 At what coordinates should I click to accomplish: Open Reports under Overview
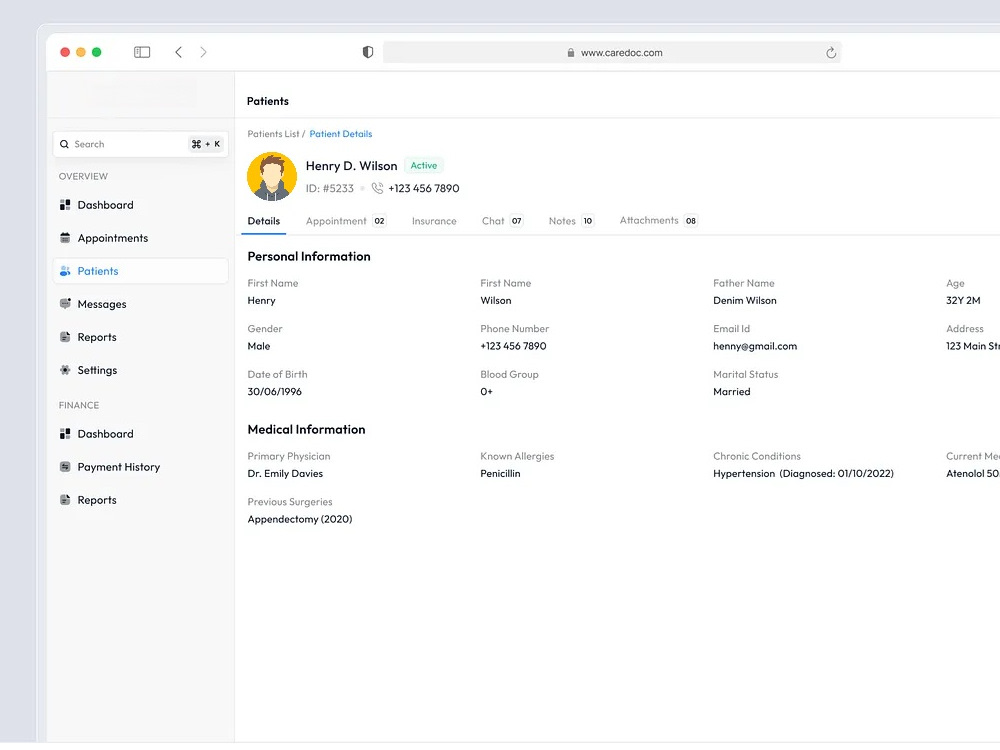(140, 337)
